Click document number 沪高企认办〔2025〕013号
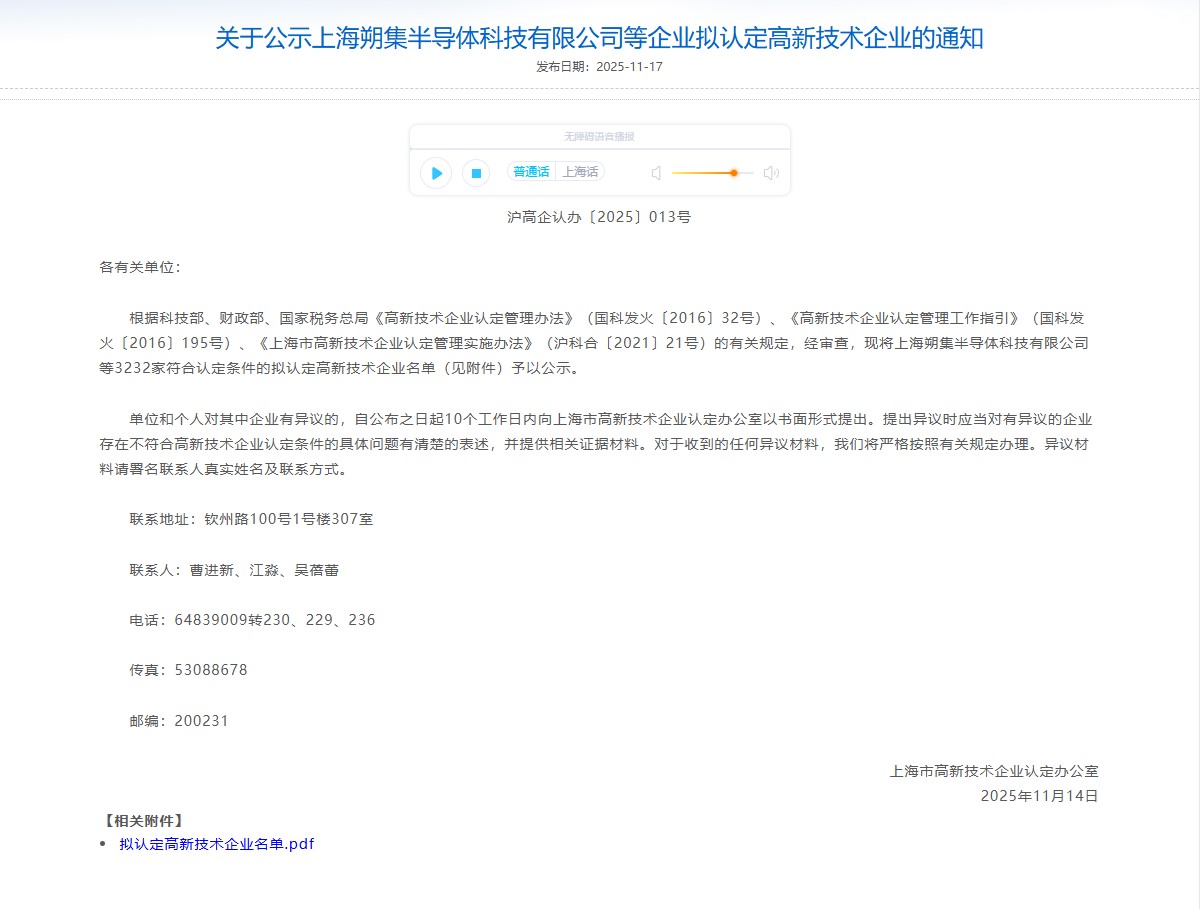This screenshot has height=909, width=1200. 599,217
